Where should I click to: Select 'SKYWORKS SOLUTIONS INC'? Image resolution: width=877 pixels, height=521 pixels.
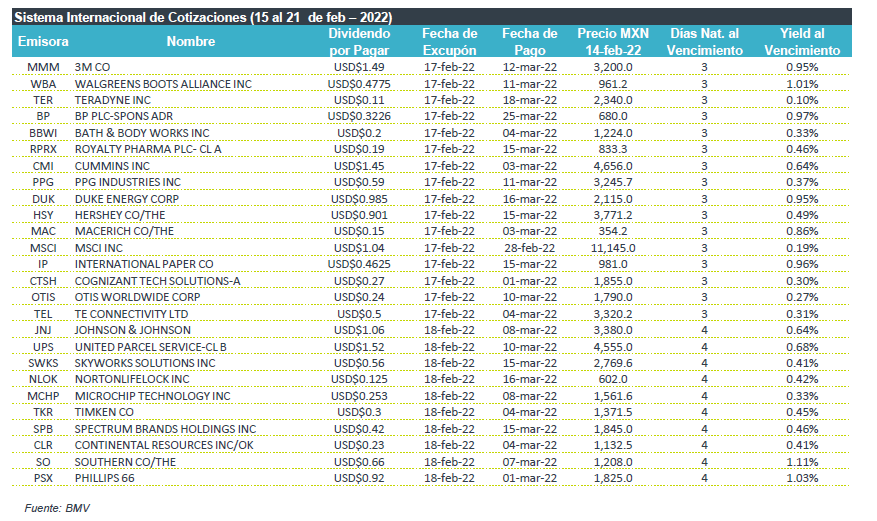coord(145,363)
